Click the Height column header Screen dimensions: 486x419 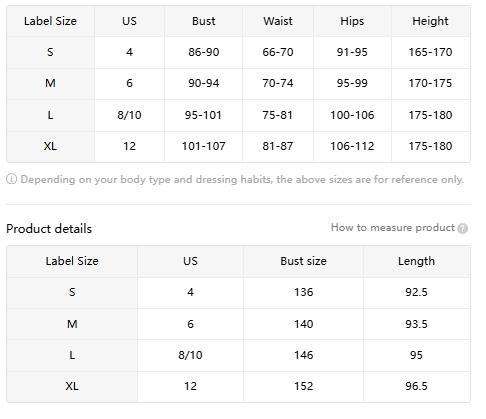tap(430, 21)
